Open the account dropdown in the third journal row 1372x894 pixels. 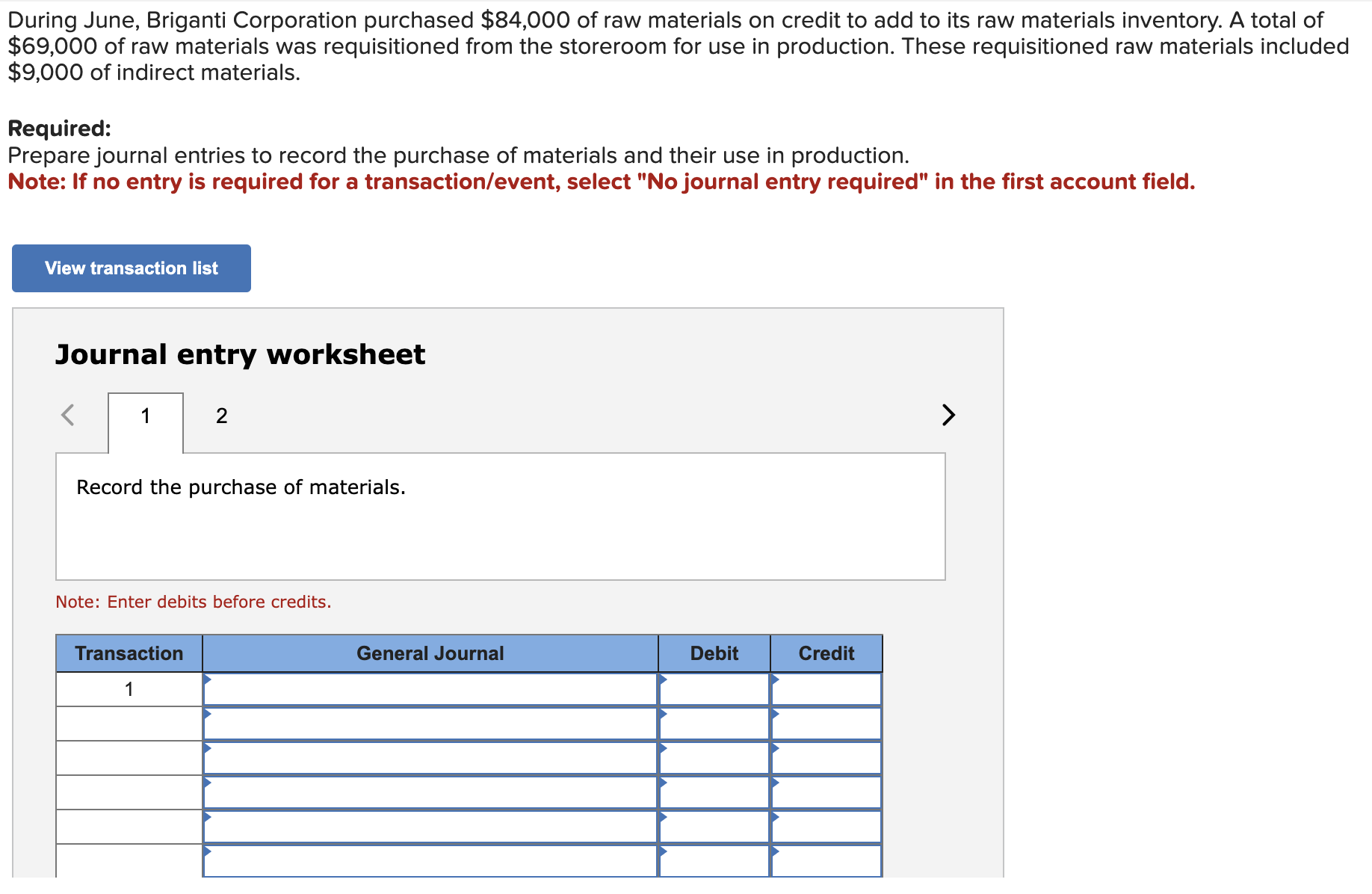pyautogui.click(x=207, y=749)
